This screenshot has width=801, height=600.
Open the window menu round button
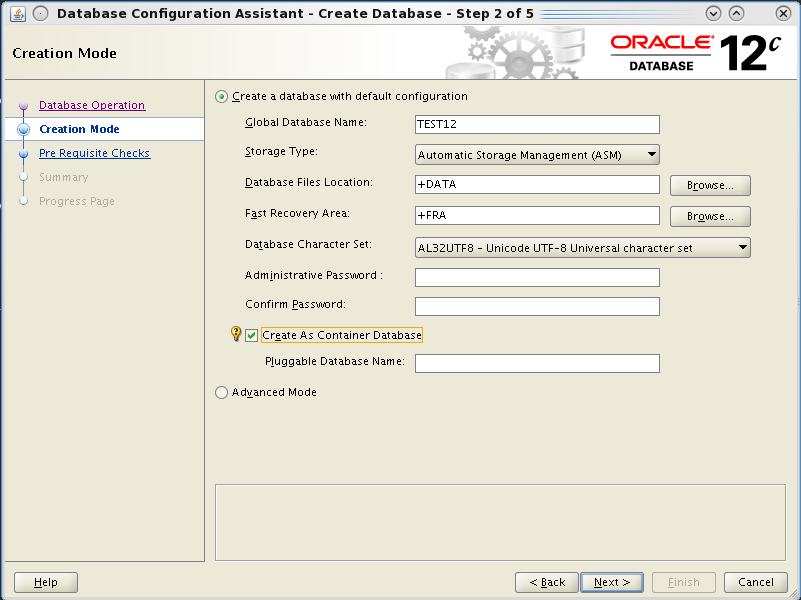coord(40,13)
